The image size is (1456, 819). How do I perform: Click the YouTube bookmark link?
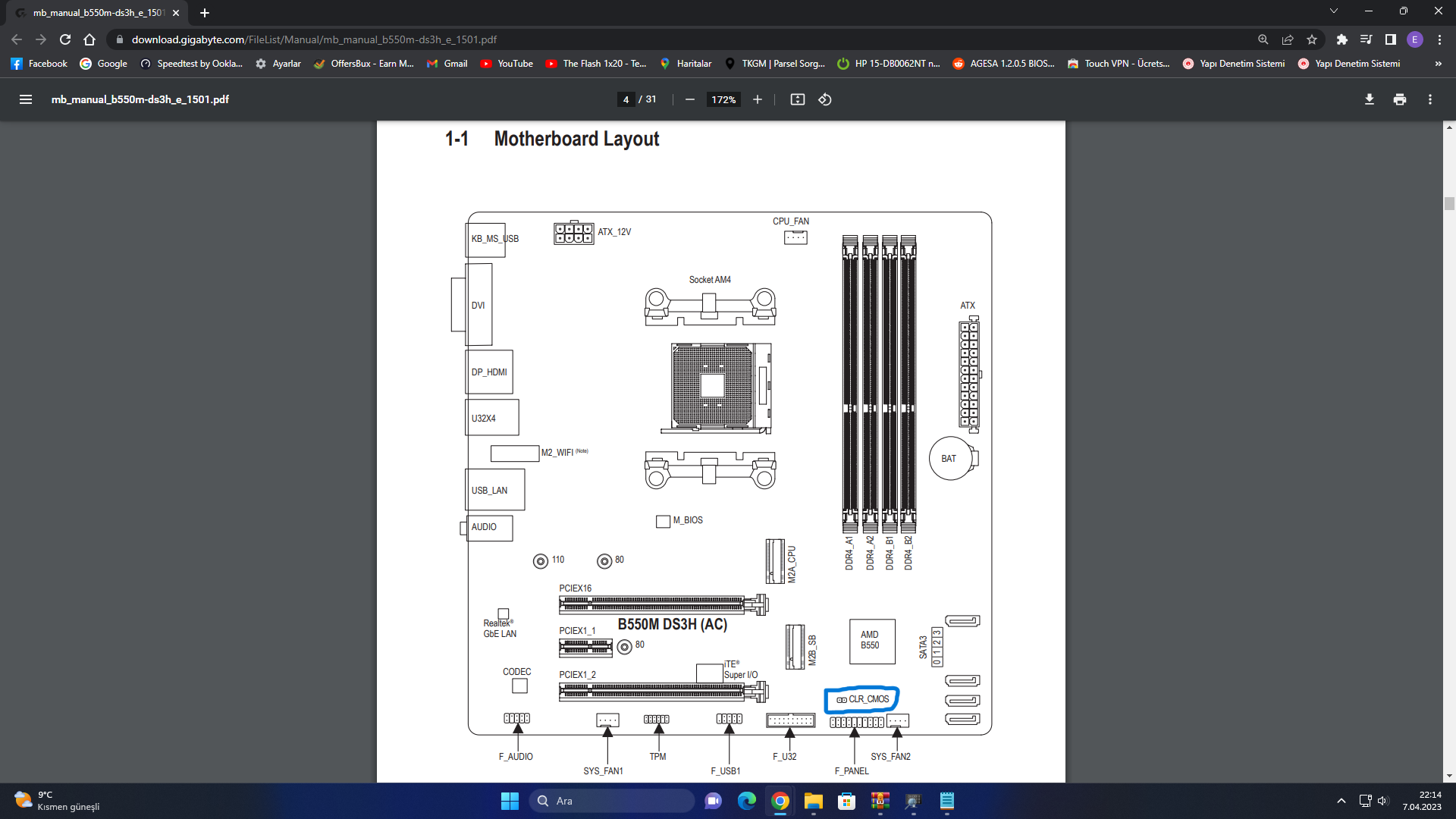pyautogui.click(x=516, y=63)
